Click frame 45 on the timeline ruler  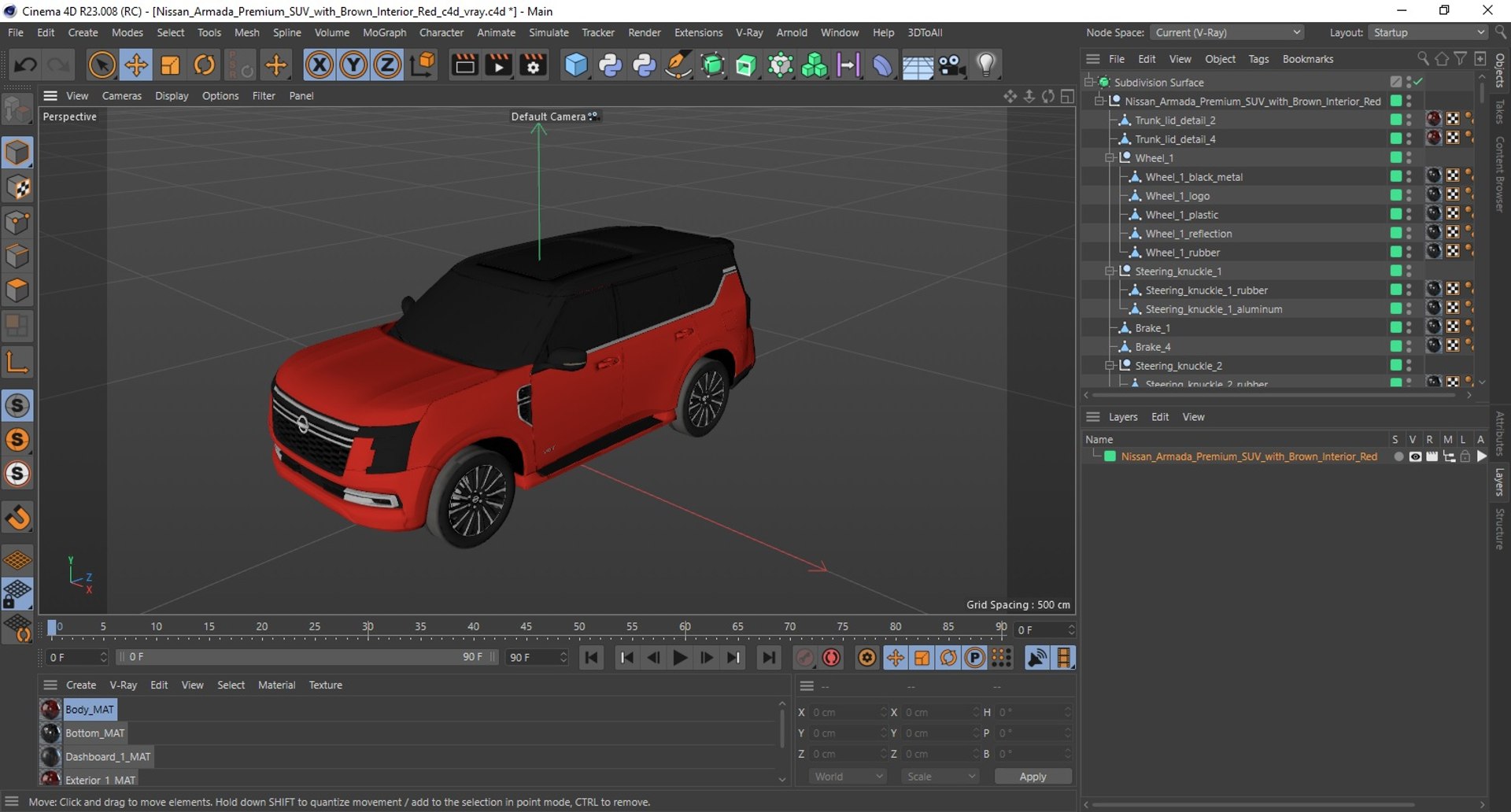coord(526,627)
